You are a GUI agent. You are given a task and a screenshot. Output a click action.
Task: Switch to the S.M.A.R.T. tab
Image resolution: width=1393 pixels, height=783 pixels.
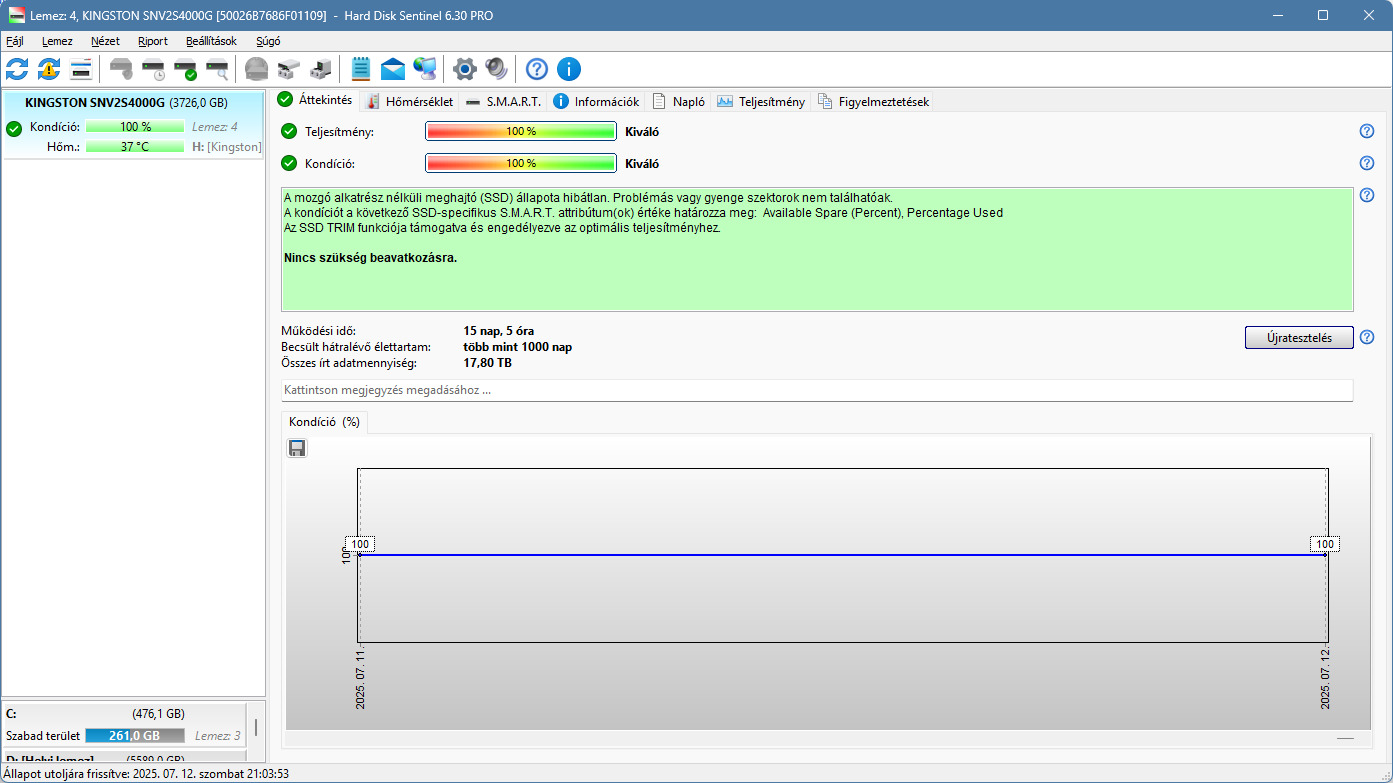tap(503, 101)
